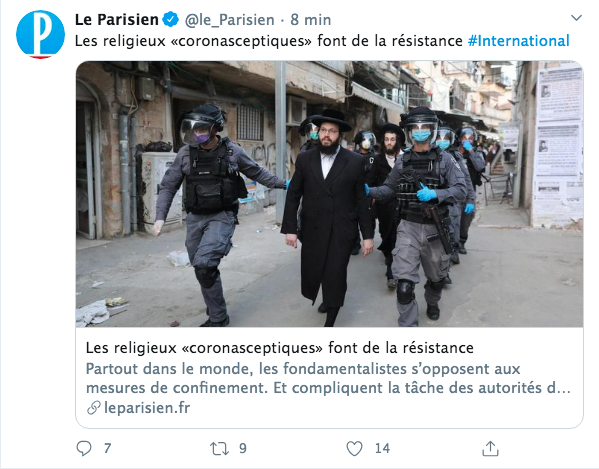
Task: Visit the @le_Parisien handle
Action: pyautogui.click(x=230, y=20)
